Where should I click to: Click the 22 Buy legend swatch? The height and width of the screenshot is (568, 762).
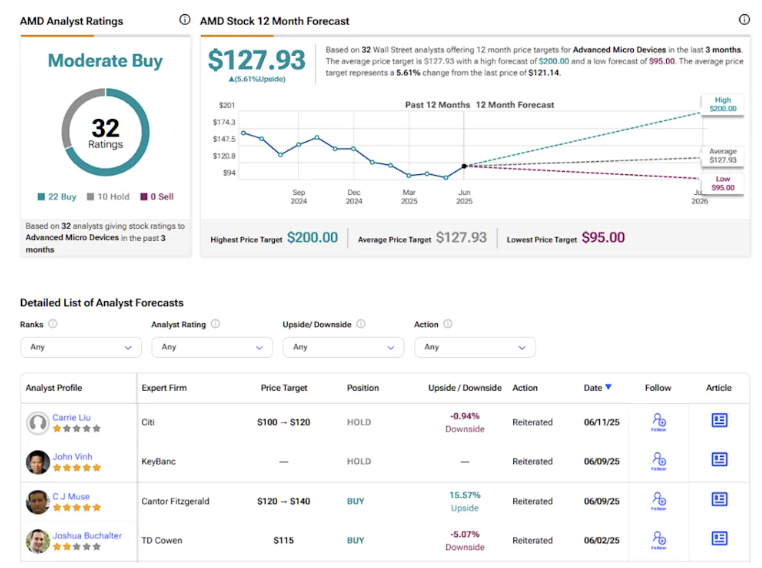pyautogui.click(x=41, y=197)
